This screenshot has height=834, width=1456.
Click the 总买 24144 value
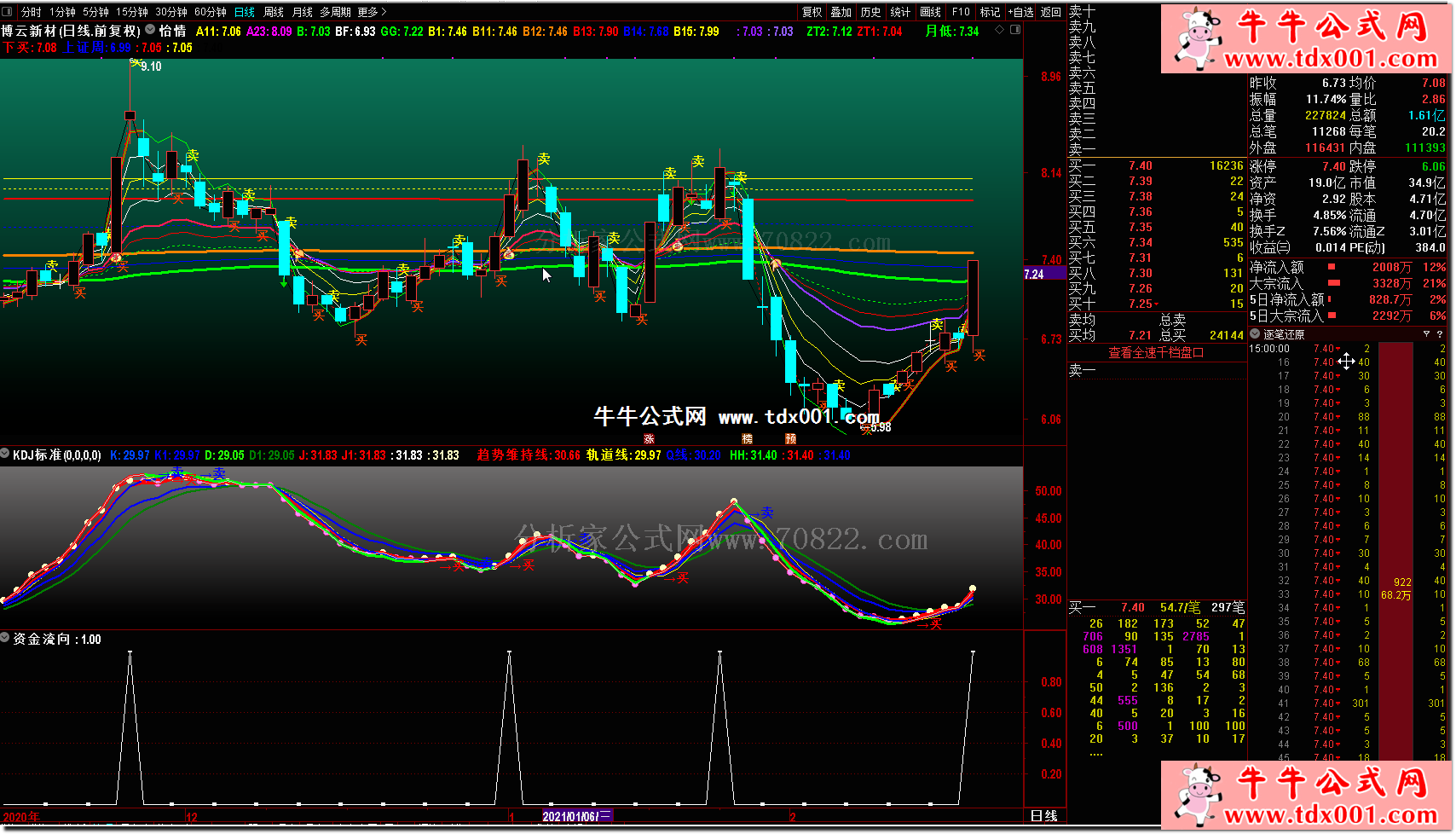tap(1226, 335)
